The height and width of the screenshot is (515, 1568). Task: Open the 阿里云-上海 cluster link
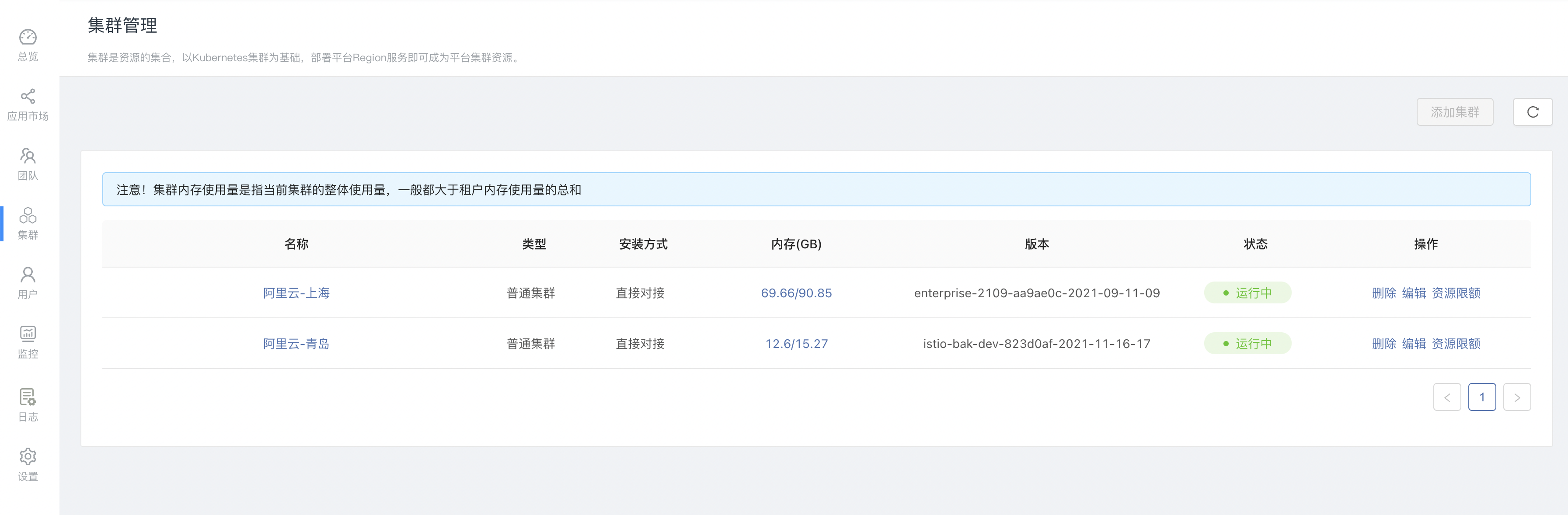(x=296, y=293)
